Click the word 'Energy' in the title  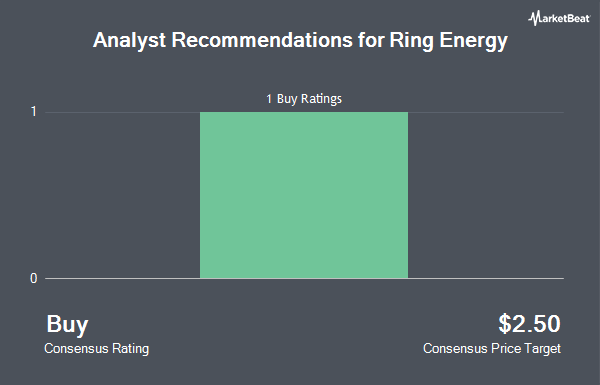[x=473, y=41]
